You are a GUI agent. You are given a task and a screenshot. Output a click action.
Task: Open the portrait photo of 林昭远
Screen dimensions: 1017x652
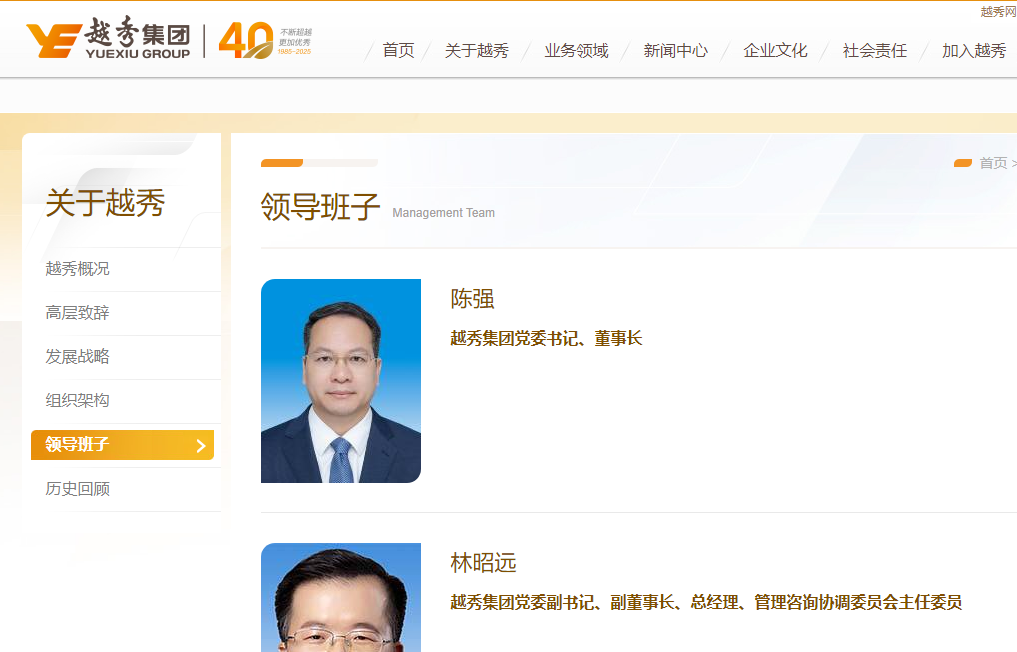click(x=341, y=598)
